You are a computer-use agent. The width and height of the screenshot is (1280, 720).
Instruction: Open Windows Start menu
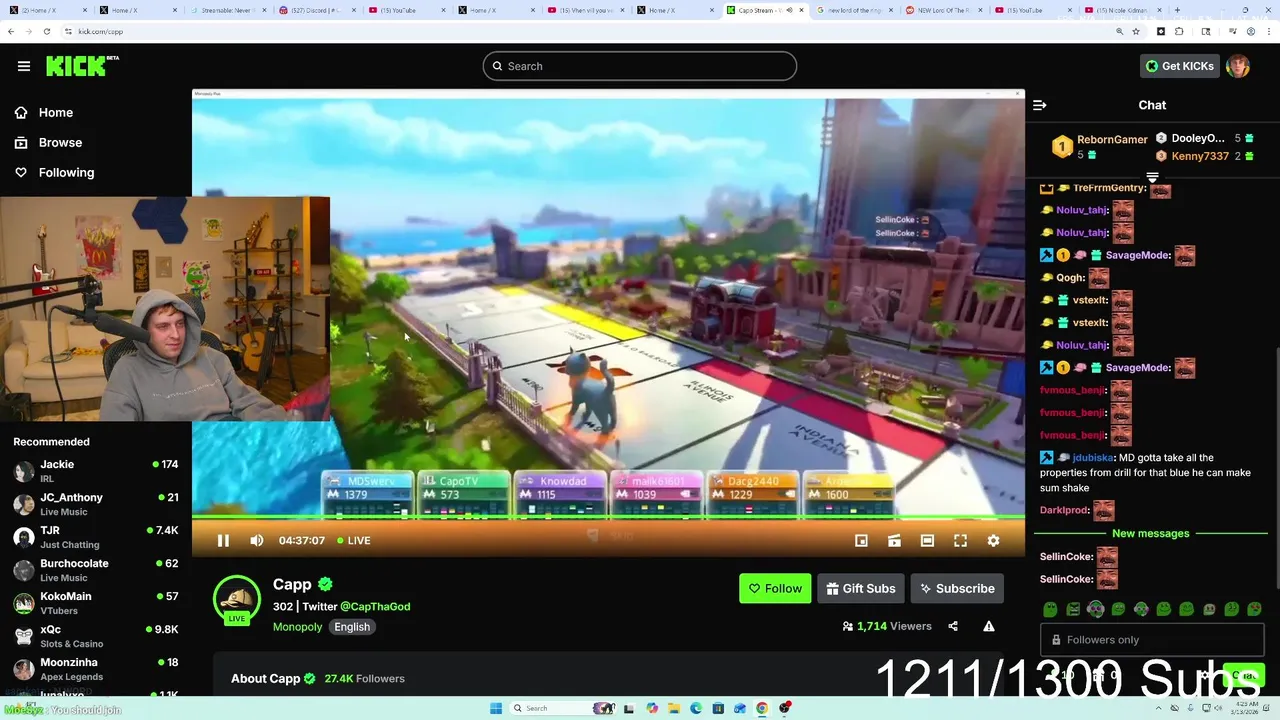[x=495, y=708]
